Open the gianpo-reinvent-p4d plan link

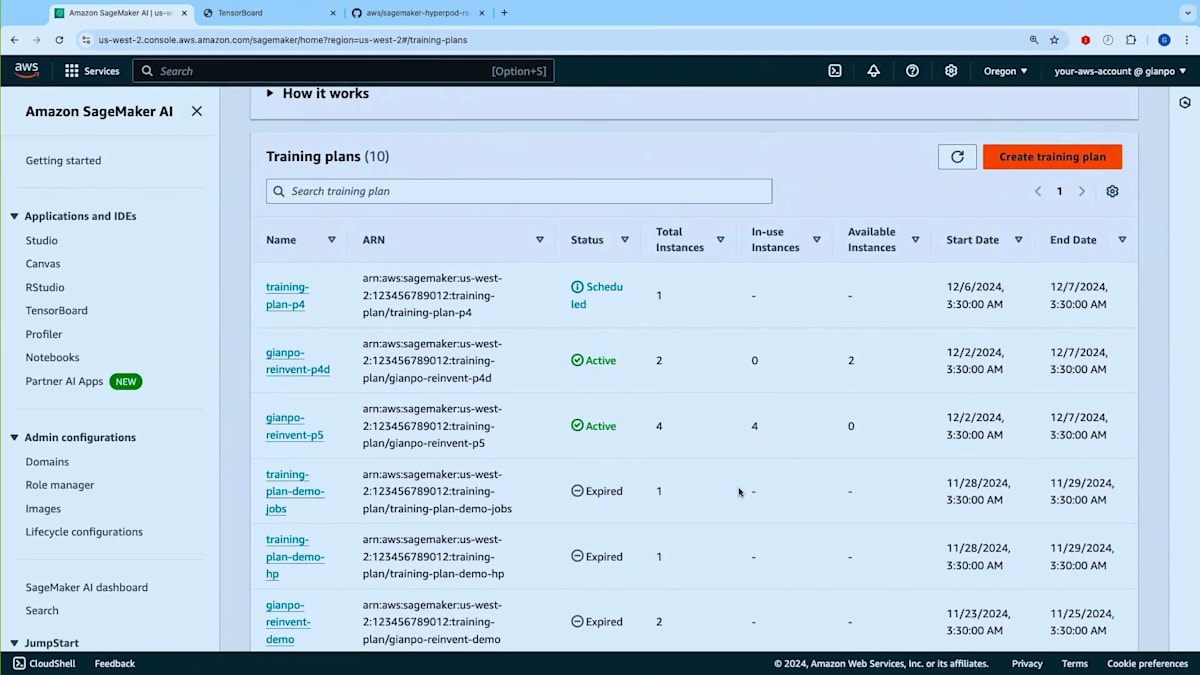tap(297, 361)
